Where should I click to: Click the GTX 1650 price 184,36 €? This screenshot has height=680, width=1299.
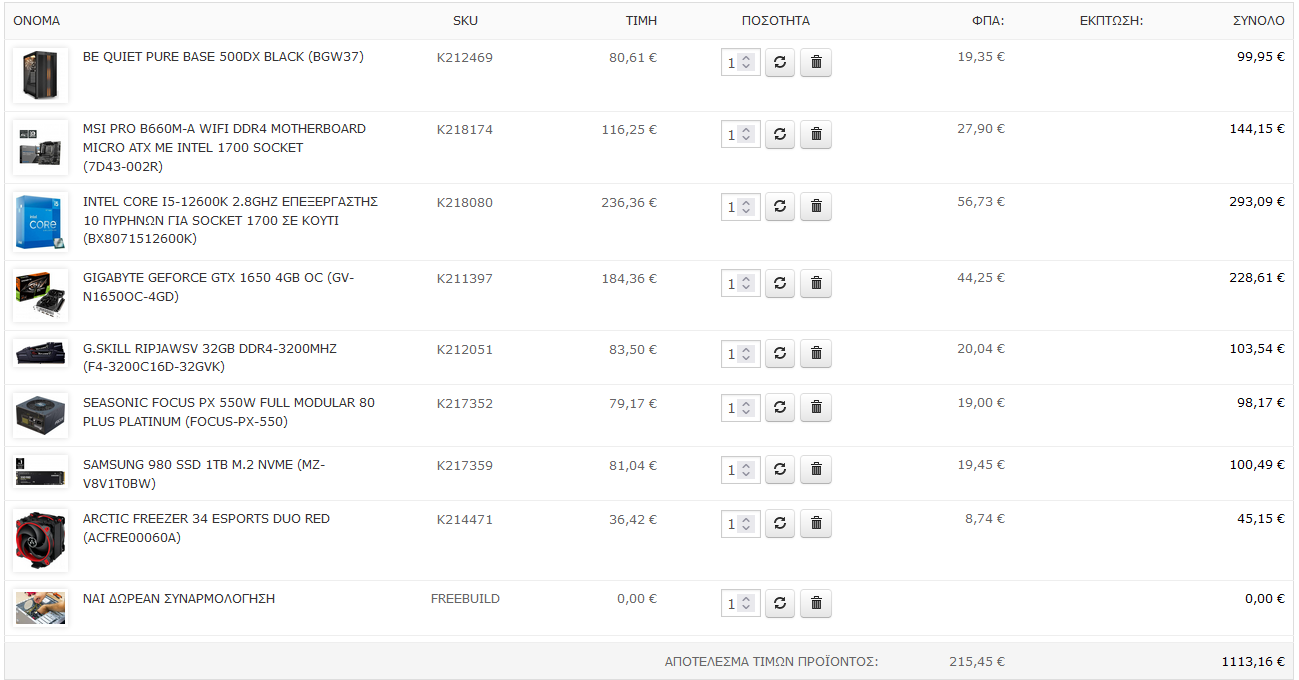629,278
